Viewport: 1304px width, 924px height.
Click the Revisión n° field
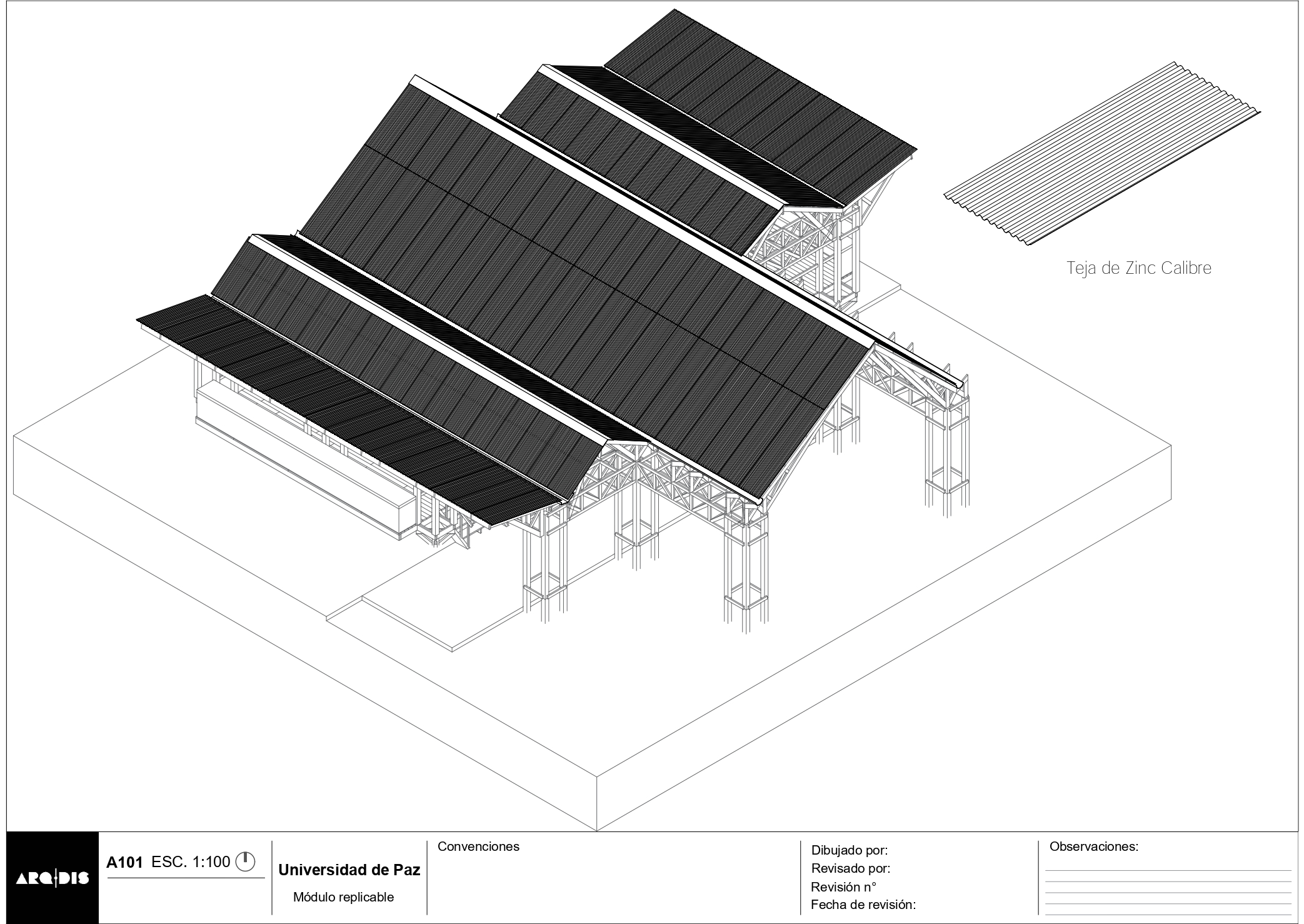click(843, 886)
